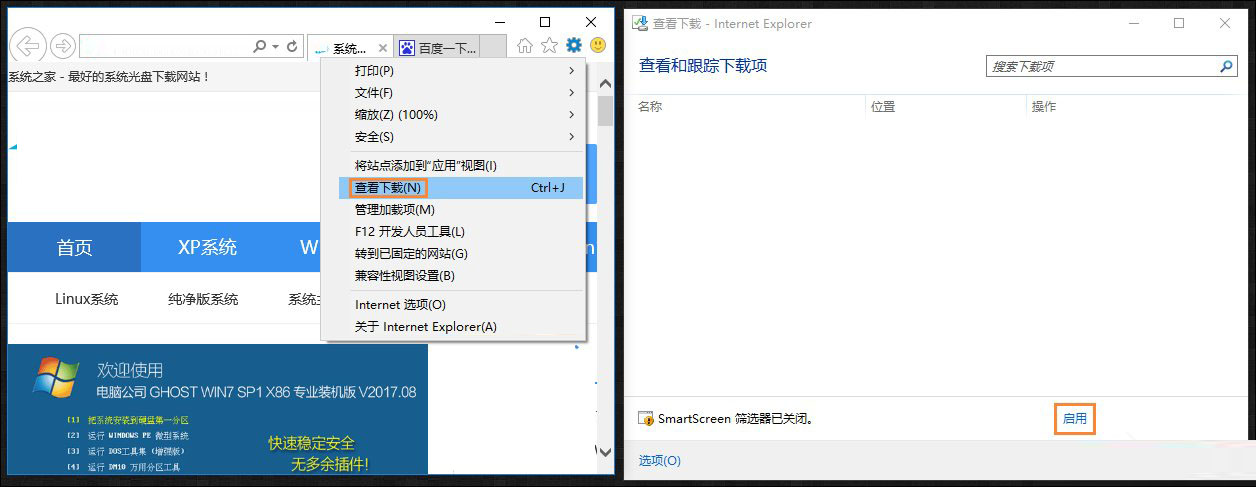The image size is (1256, 487).
Task: Click the magnifier icon in download search box
Action: 1226,67
